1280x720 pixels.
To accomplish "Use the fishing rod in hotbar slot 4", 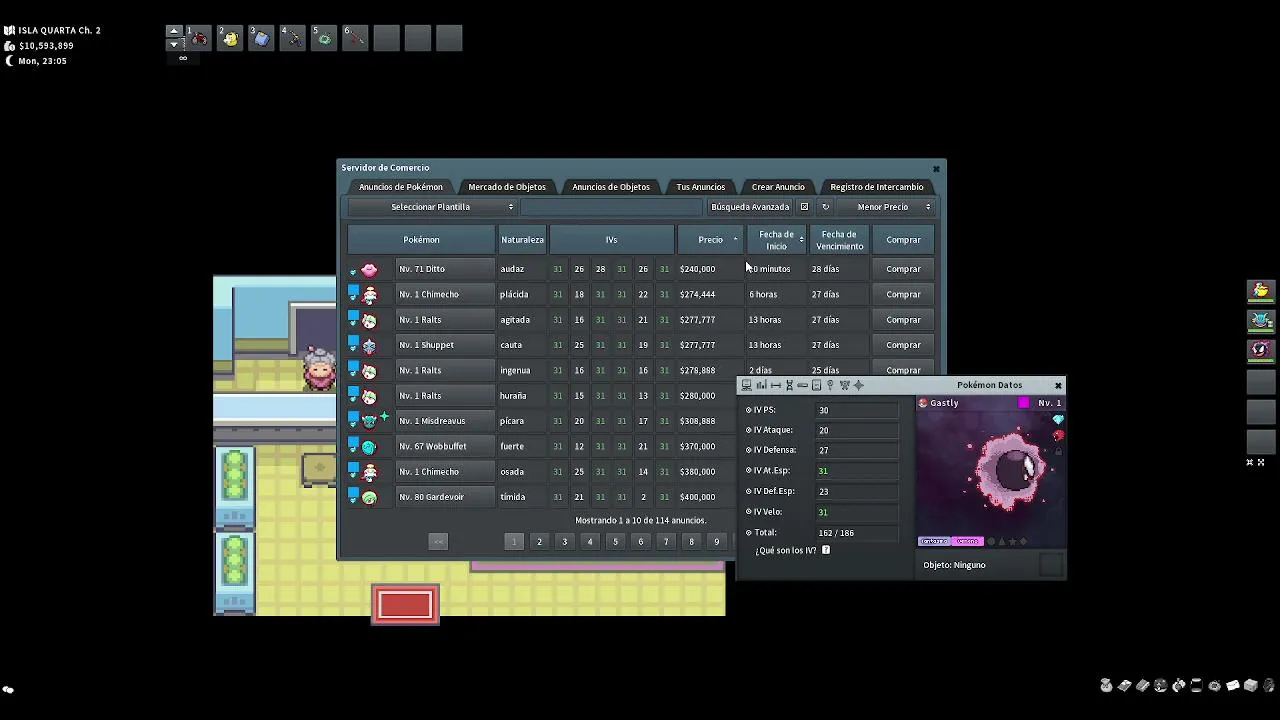I will point(292,38).
